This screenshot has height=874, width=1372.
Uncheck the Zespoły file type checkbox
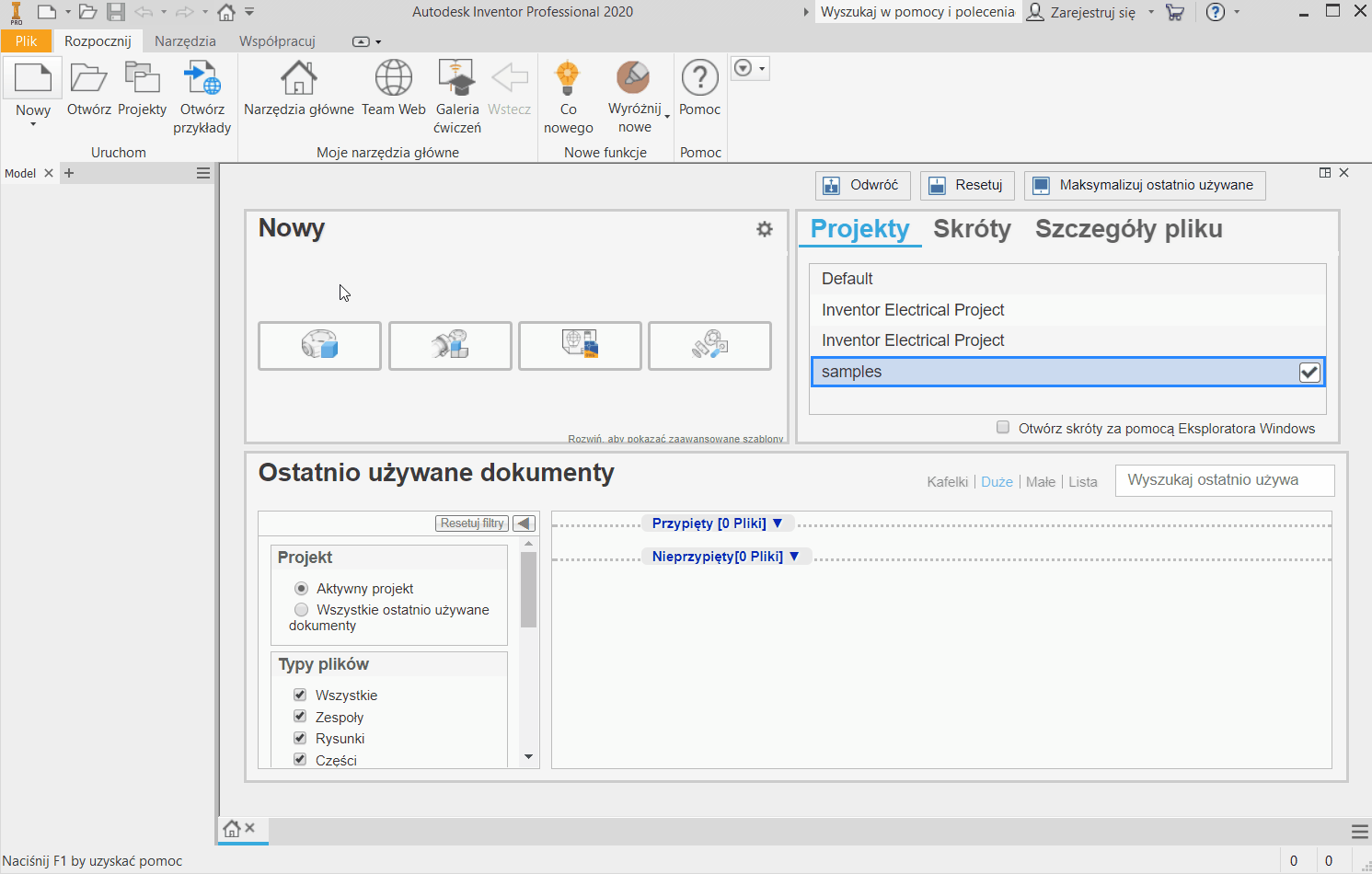(300, 716)
